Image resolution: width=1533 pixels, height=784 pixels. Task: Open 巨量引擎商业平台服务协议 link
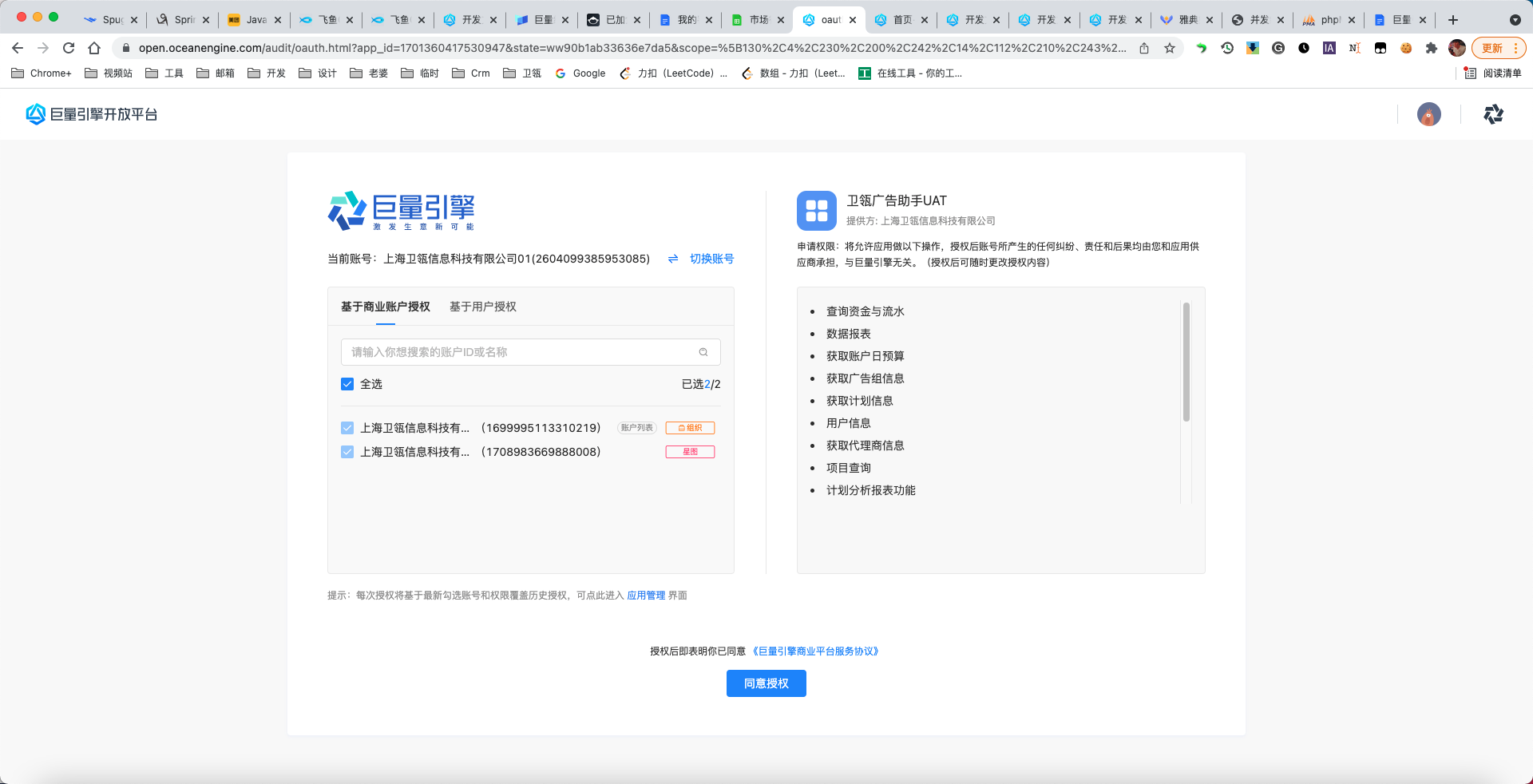(815, 651)
